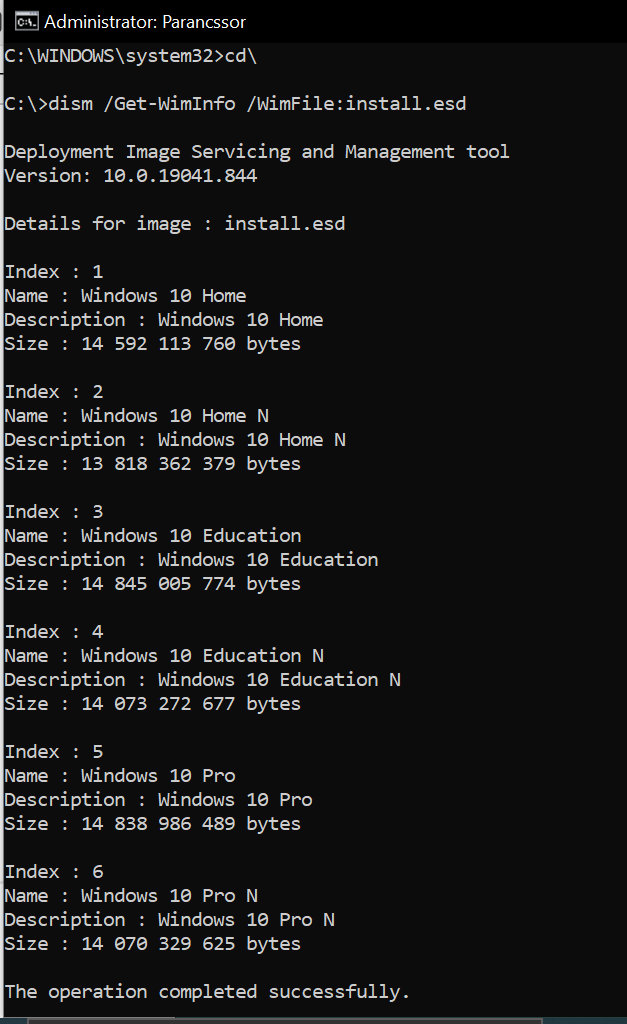Click the 'Name : Windows 10 Pro' line
The width and height of the screenshot is (627, 1024).
coord(120,776)
